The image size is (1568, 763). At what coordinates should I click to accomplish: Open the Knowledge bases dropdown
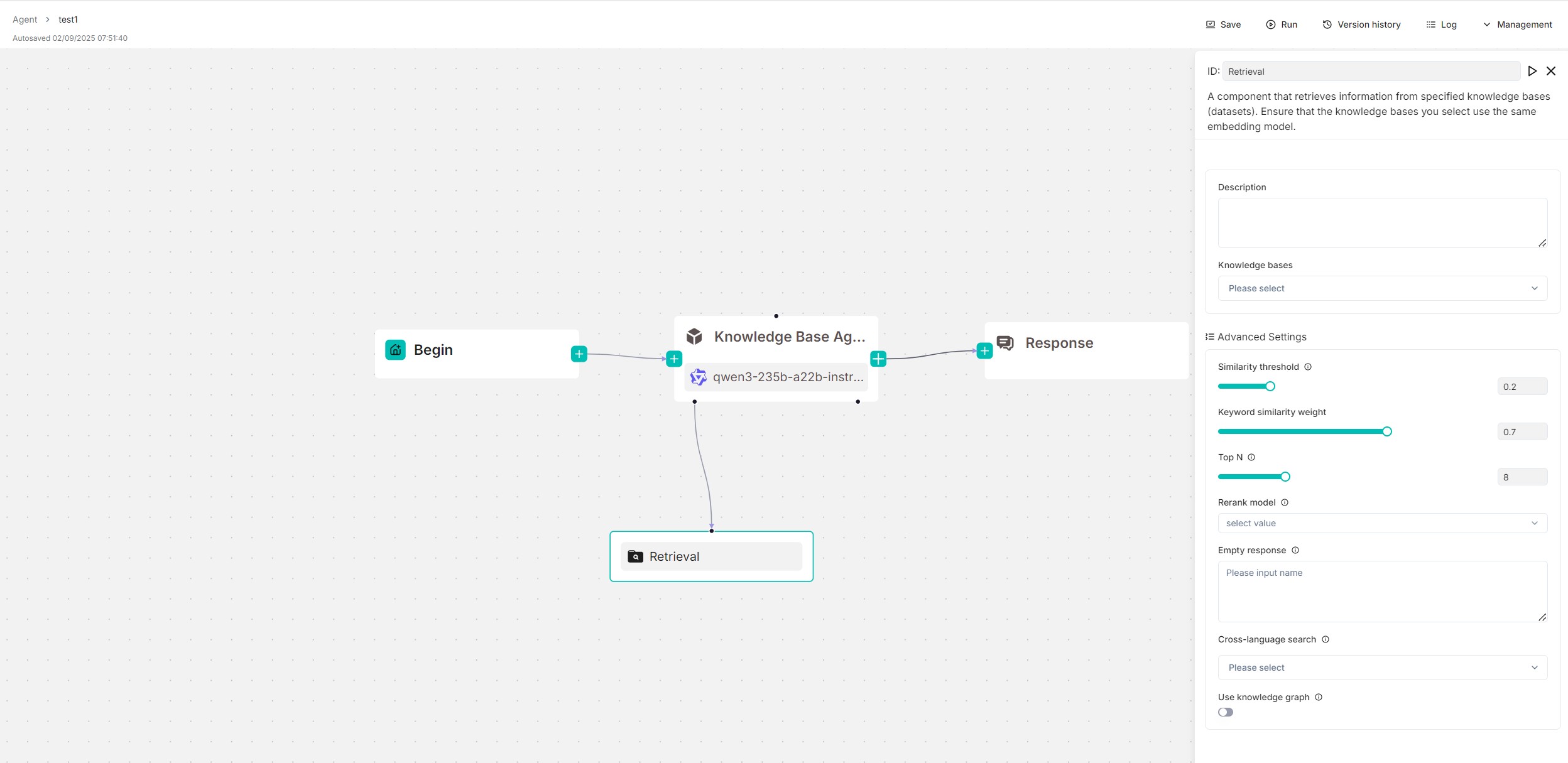click(1382, 288)
